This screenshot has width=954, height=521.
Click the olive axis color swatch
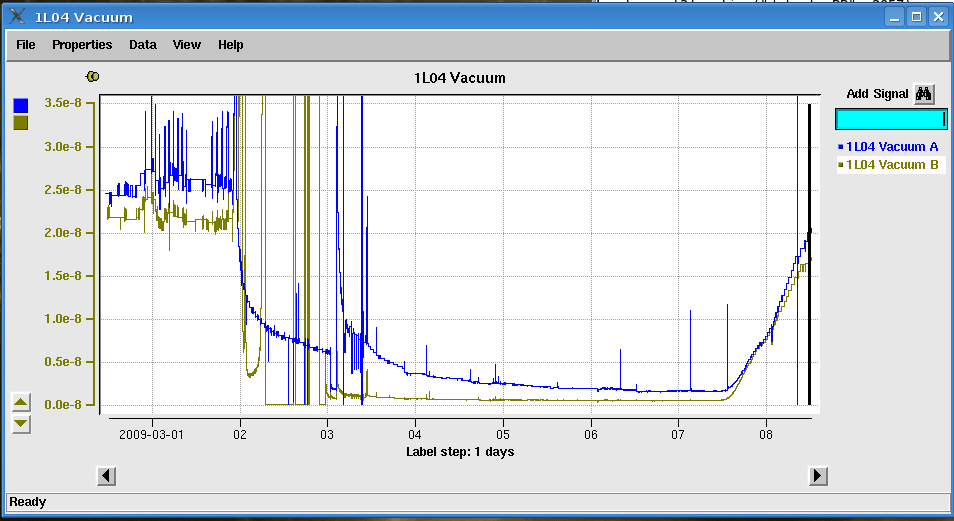(21, 122)
